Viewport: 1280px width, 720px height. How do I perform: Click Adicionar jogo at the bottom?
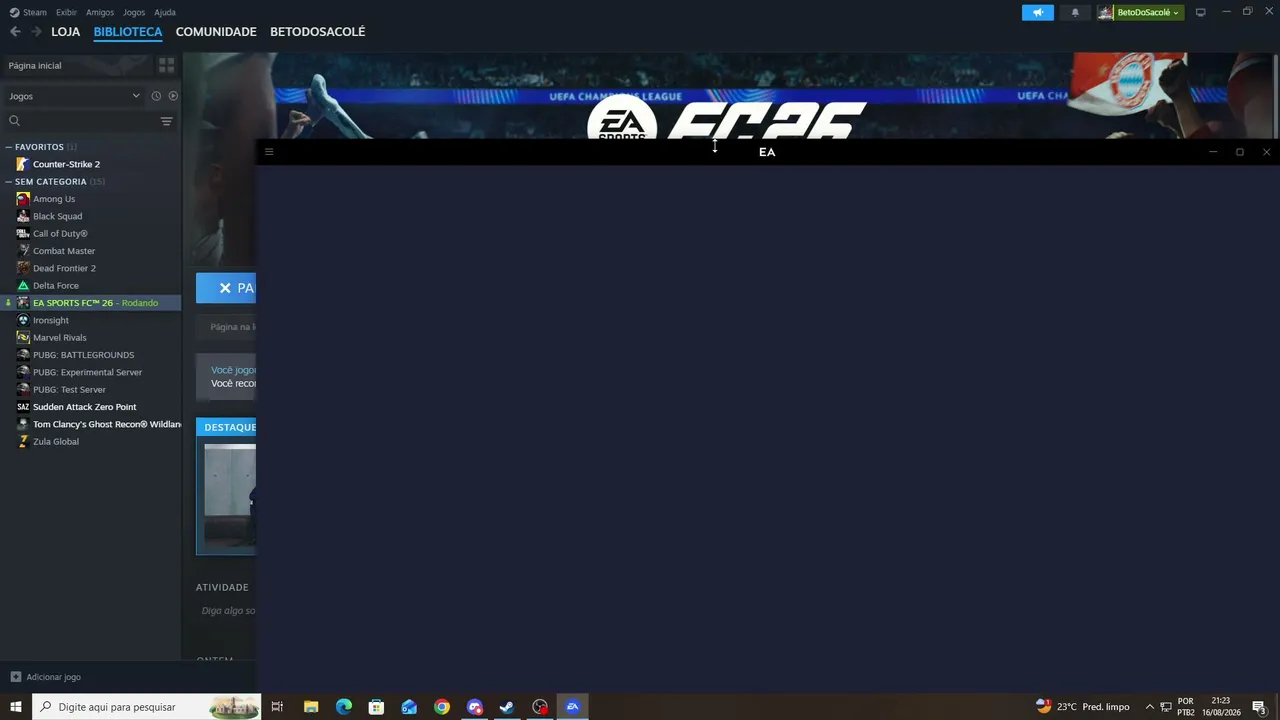point(54,677)
